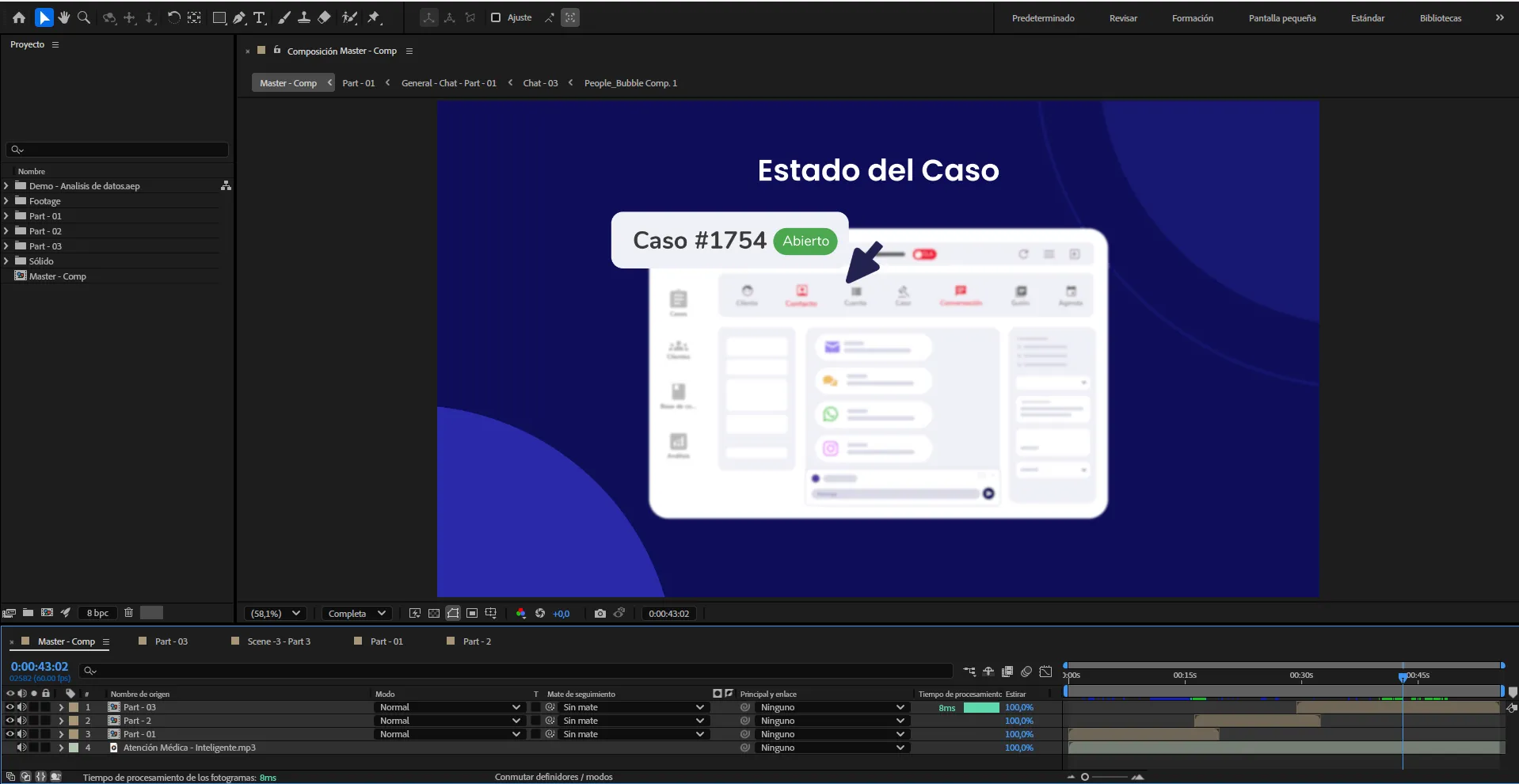Switch to Revisar workspace

click(1123, 18)
